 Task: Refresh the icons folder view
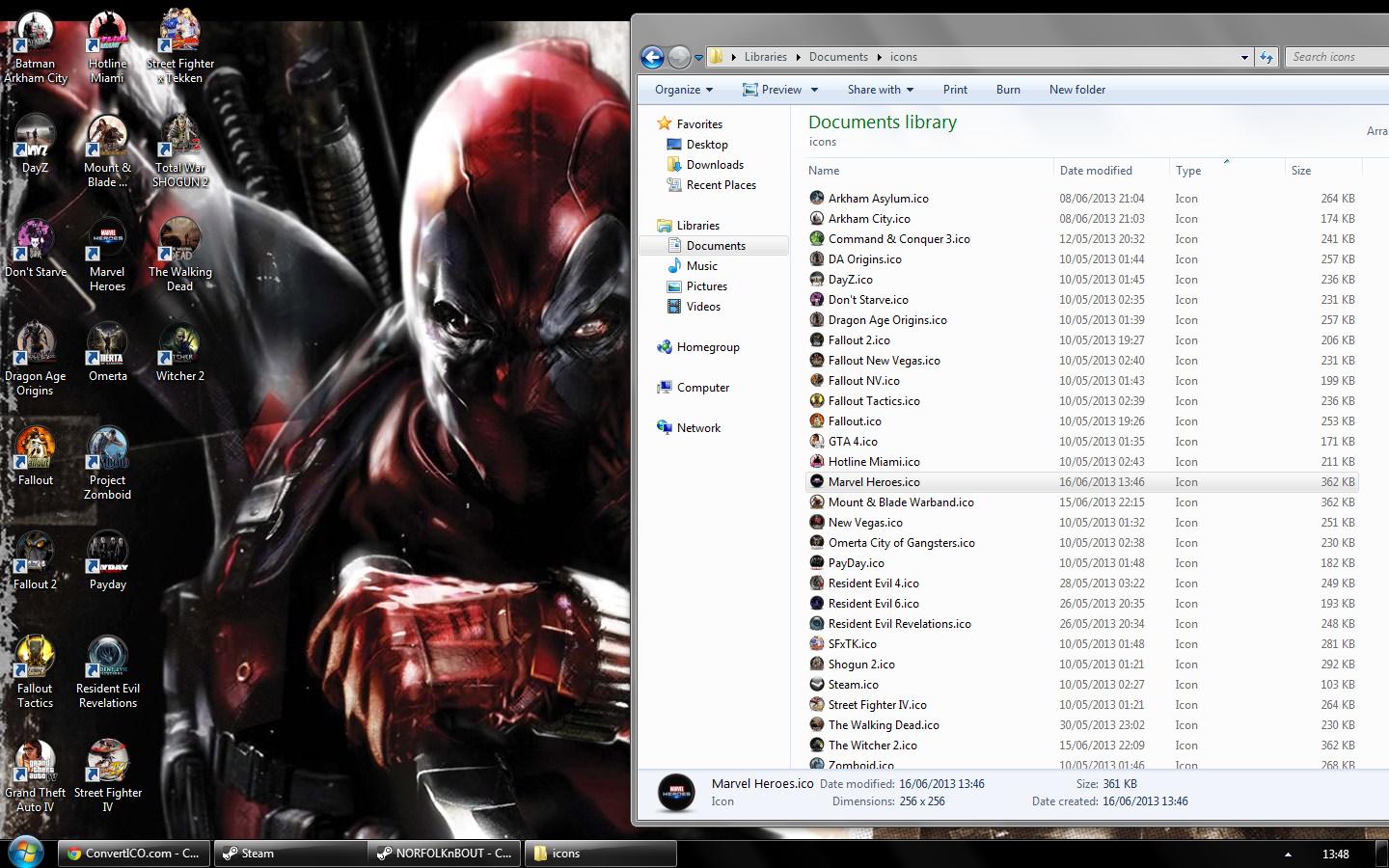coord(1266,57)
